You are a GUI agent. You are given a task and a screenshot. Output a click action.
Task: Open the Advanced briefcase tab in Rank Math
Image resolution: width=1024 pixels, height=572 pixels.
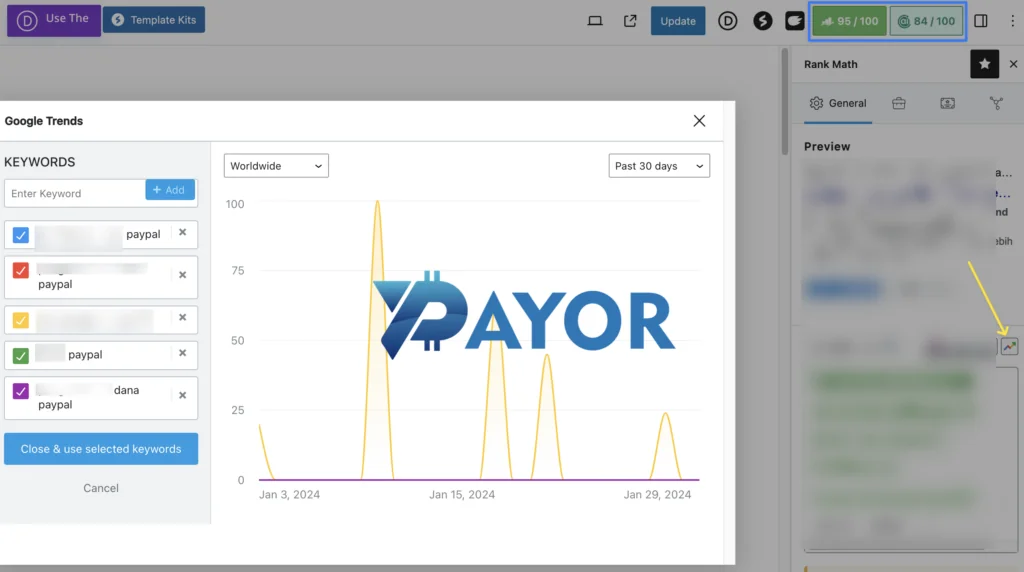pyautogui.click(x=899, y=103)
